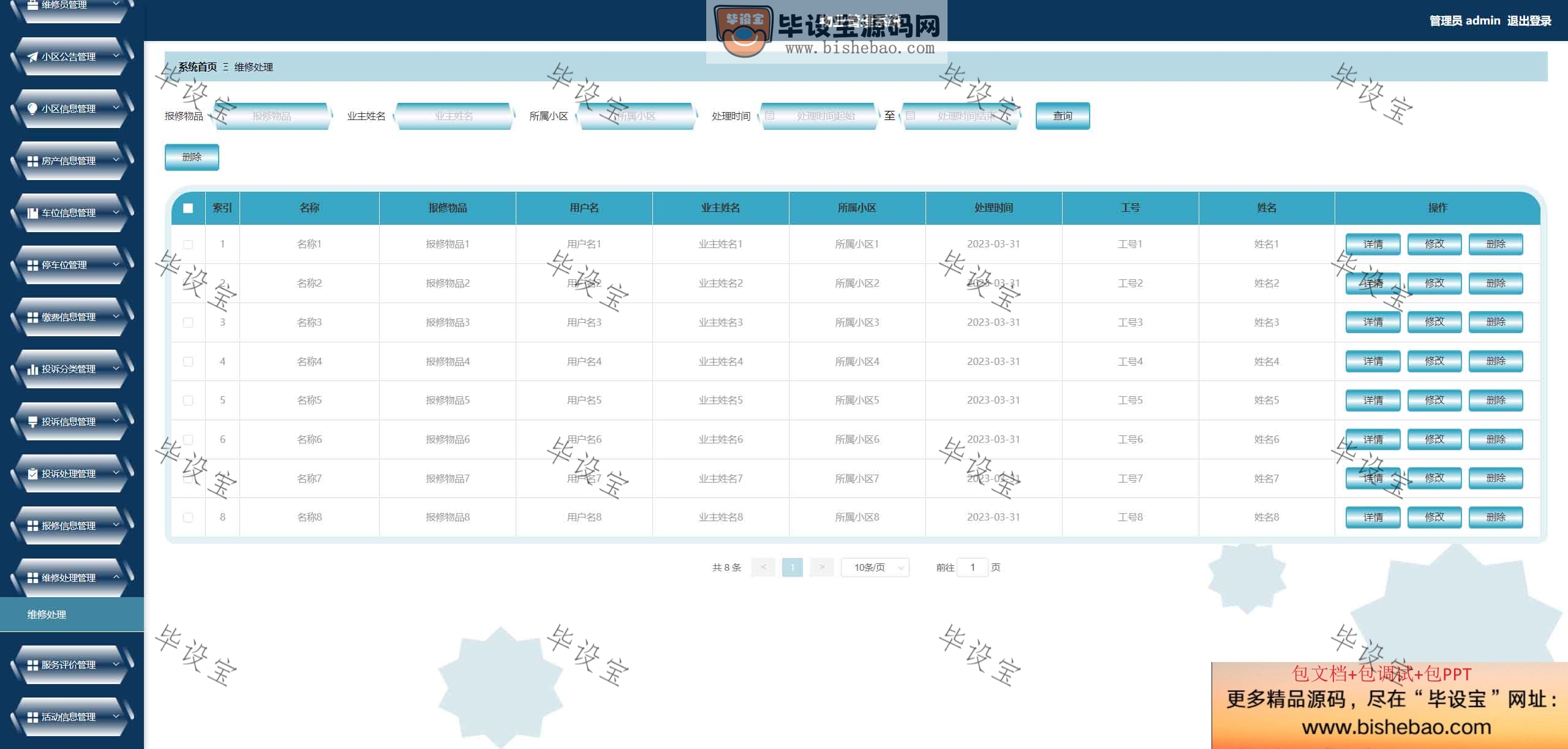The height and width of the screenshot is (749, 1568).
Task: Click the cell 报修物品4
Action: (448, 361)
